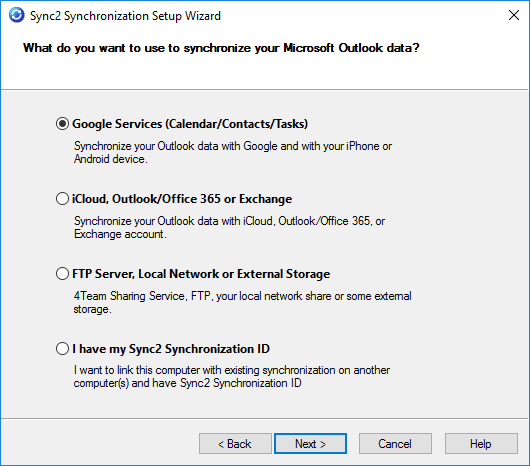Screen dimensions: 530x466
Task: Choose the iCloud, Outlook/Office 365 radio button
Action: pyautogui.click(x=63, y=199)
